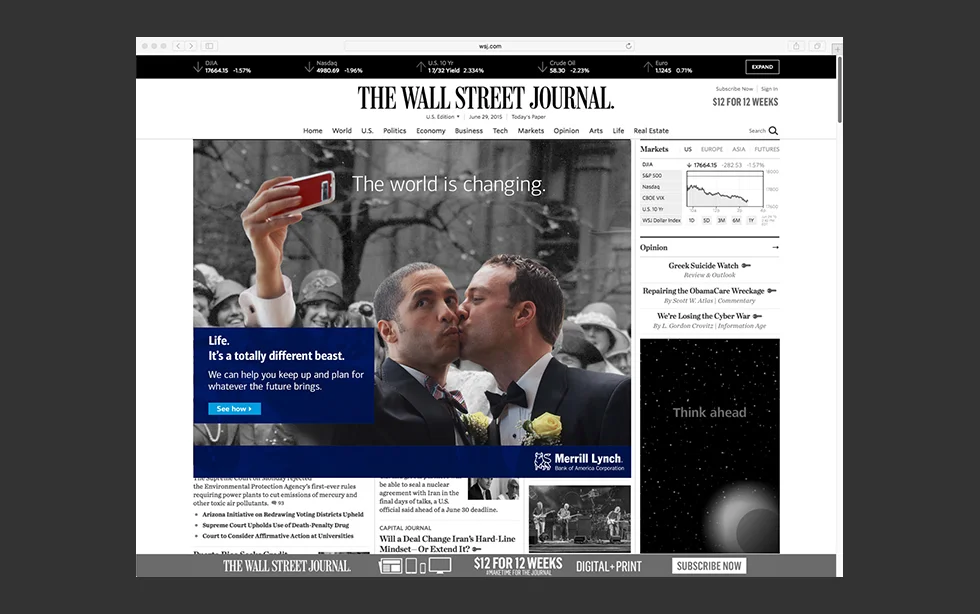Image resolution: width=980 pixels, height=614 pixels.
Task: Switch to the EUROPE markets tab
Action: (712, 149)
